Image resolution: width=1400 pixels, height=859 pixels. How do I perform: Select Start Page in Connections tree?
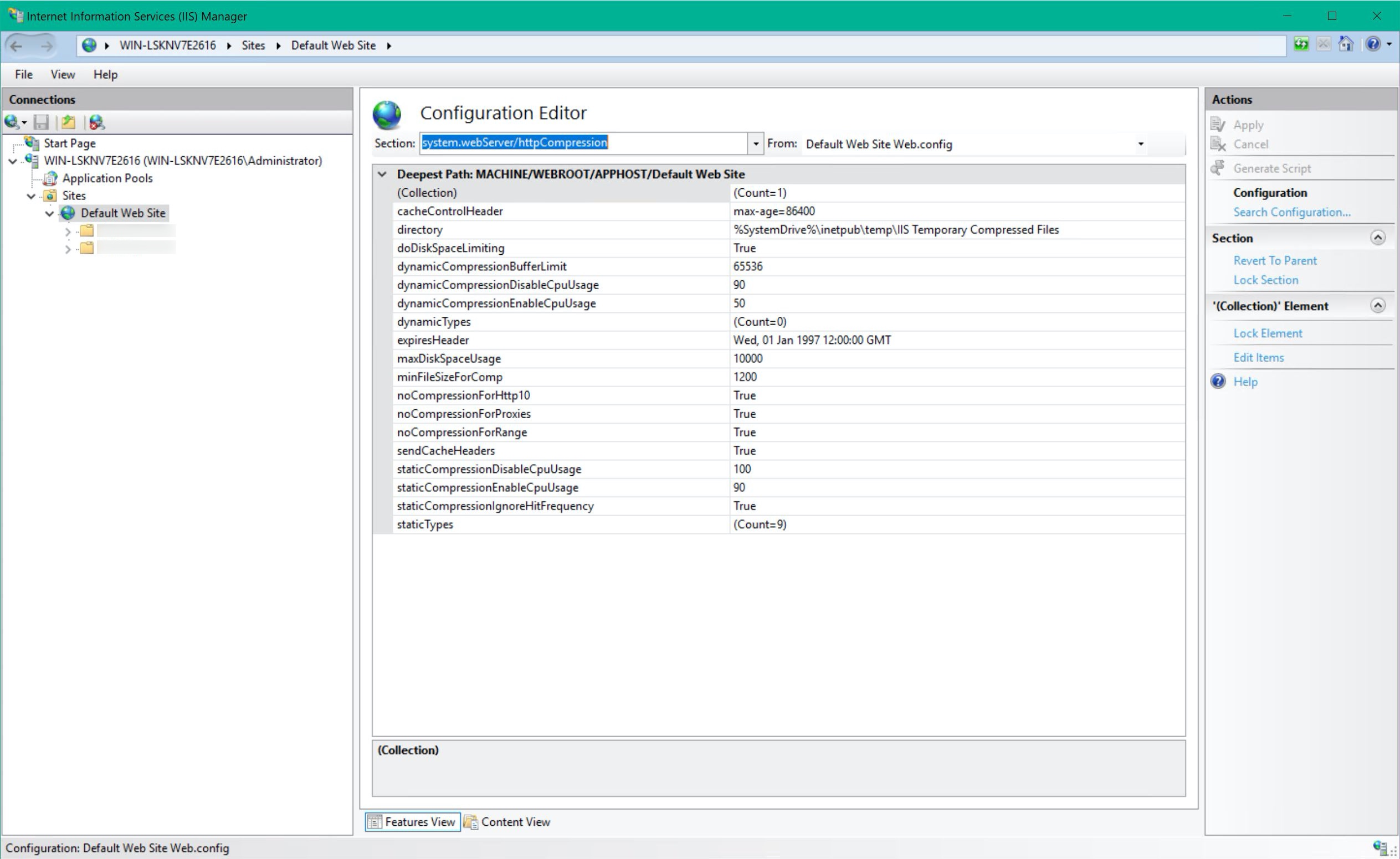pos(69,143)
